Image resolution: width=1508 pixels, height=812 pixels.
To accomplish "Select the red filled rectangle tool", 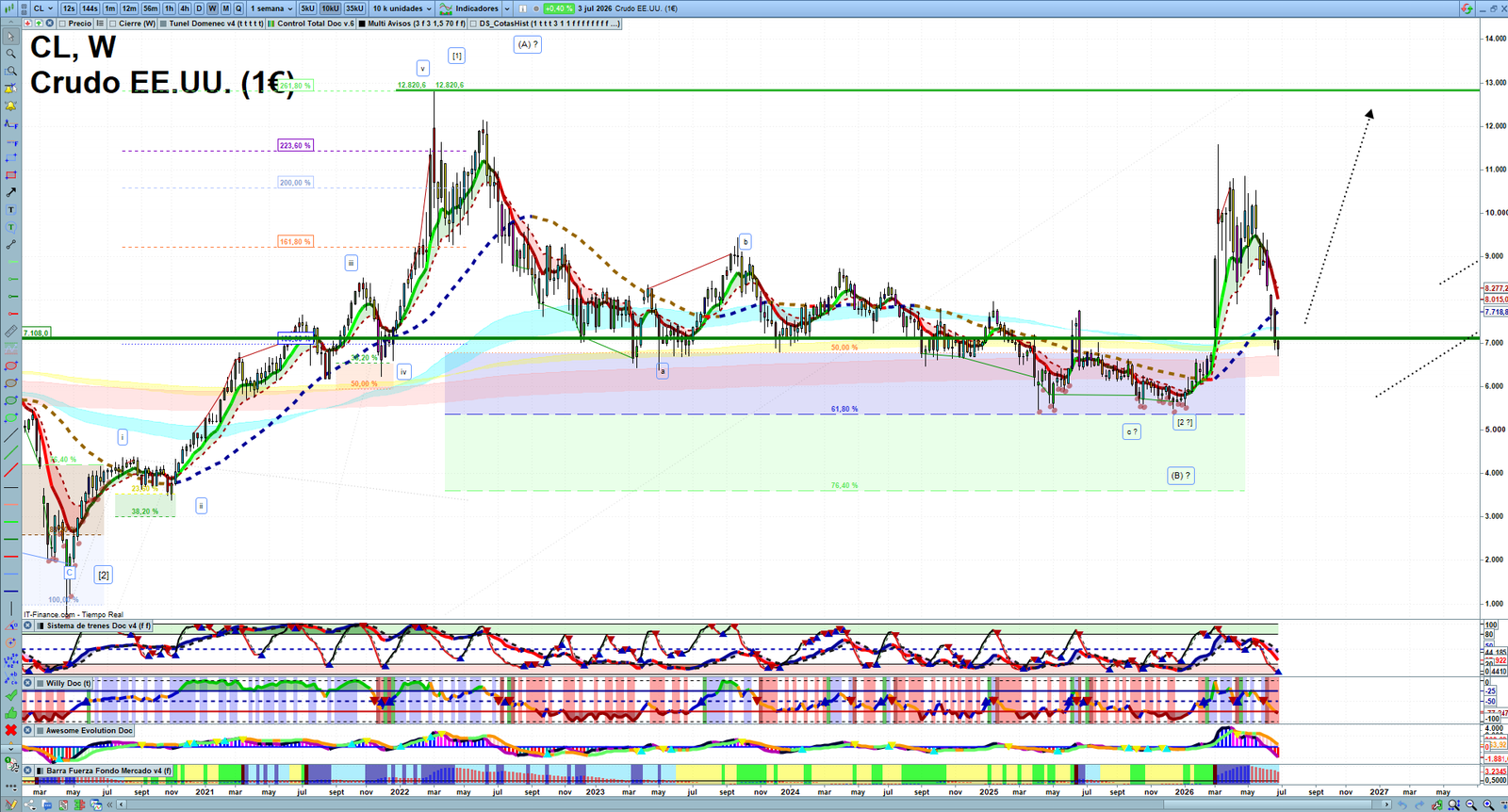I will pos(11,175).
